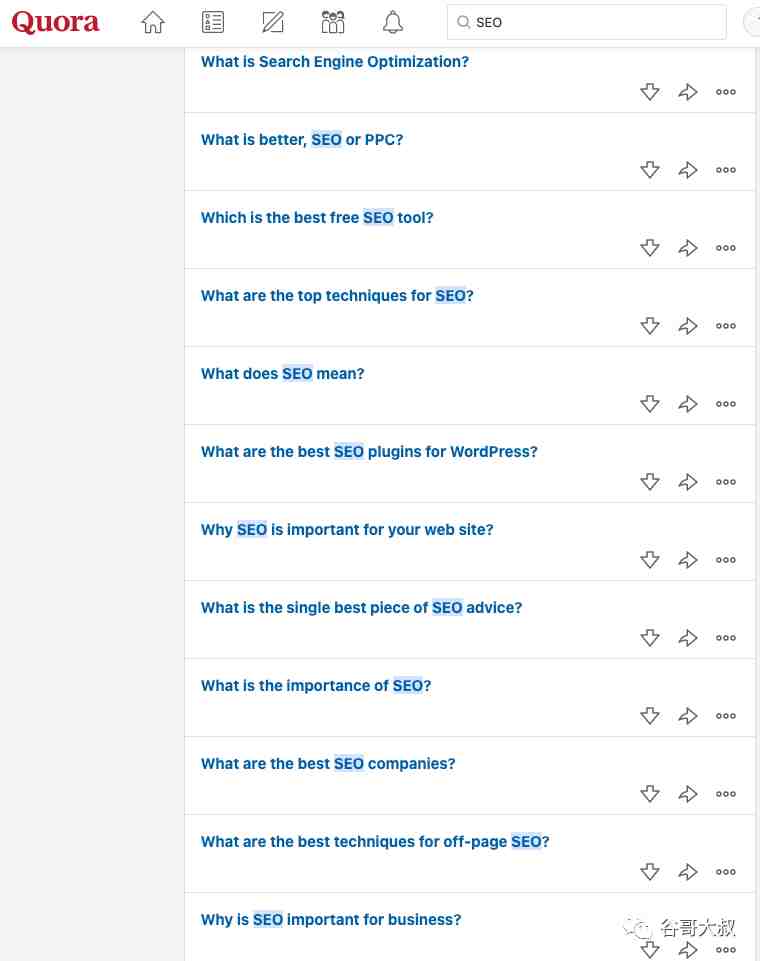
Task: Click the search field containing SEO
Action: click(587, 22)
